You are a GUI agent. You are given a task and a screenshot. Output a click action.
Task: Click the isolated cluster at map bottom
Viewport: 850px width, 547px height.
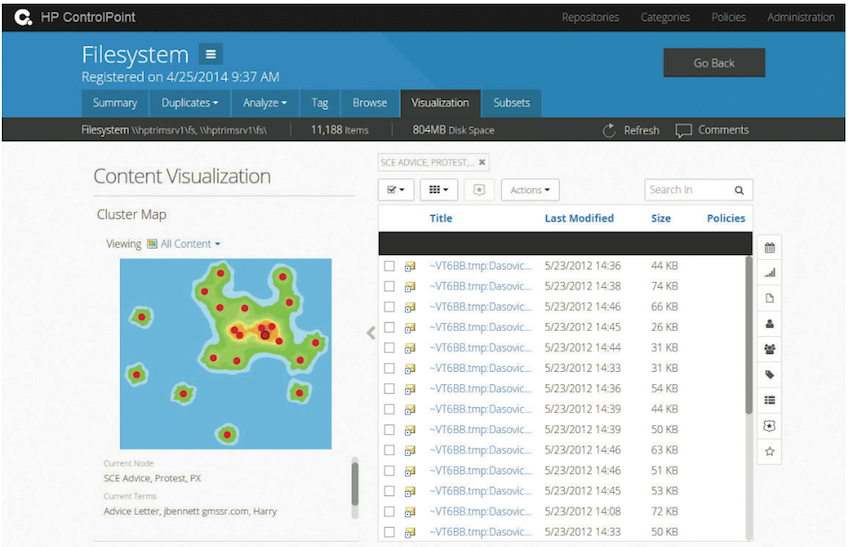pyautogui.click(x=227, y=434)
